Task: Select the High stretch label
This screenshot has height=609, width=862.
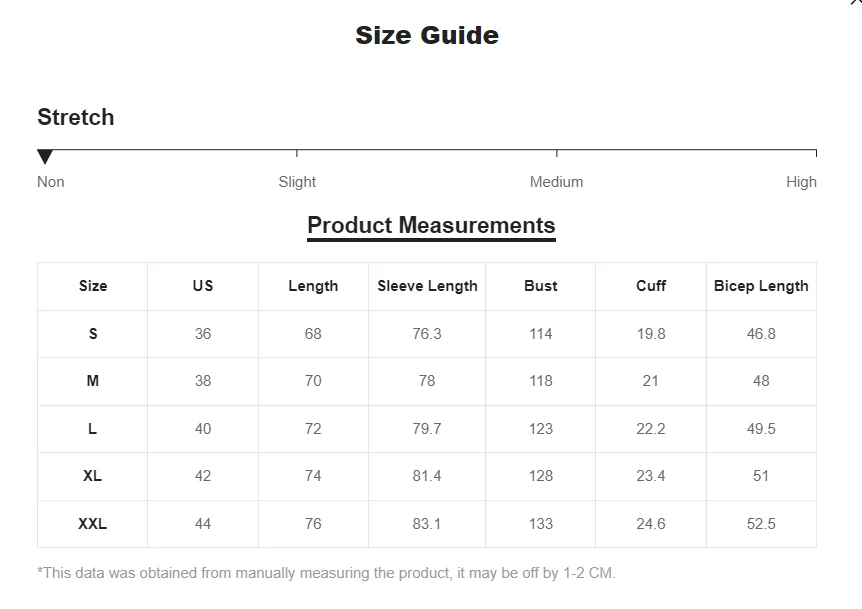Action: point(801,182)
